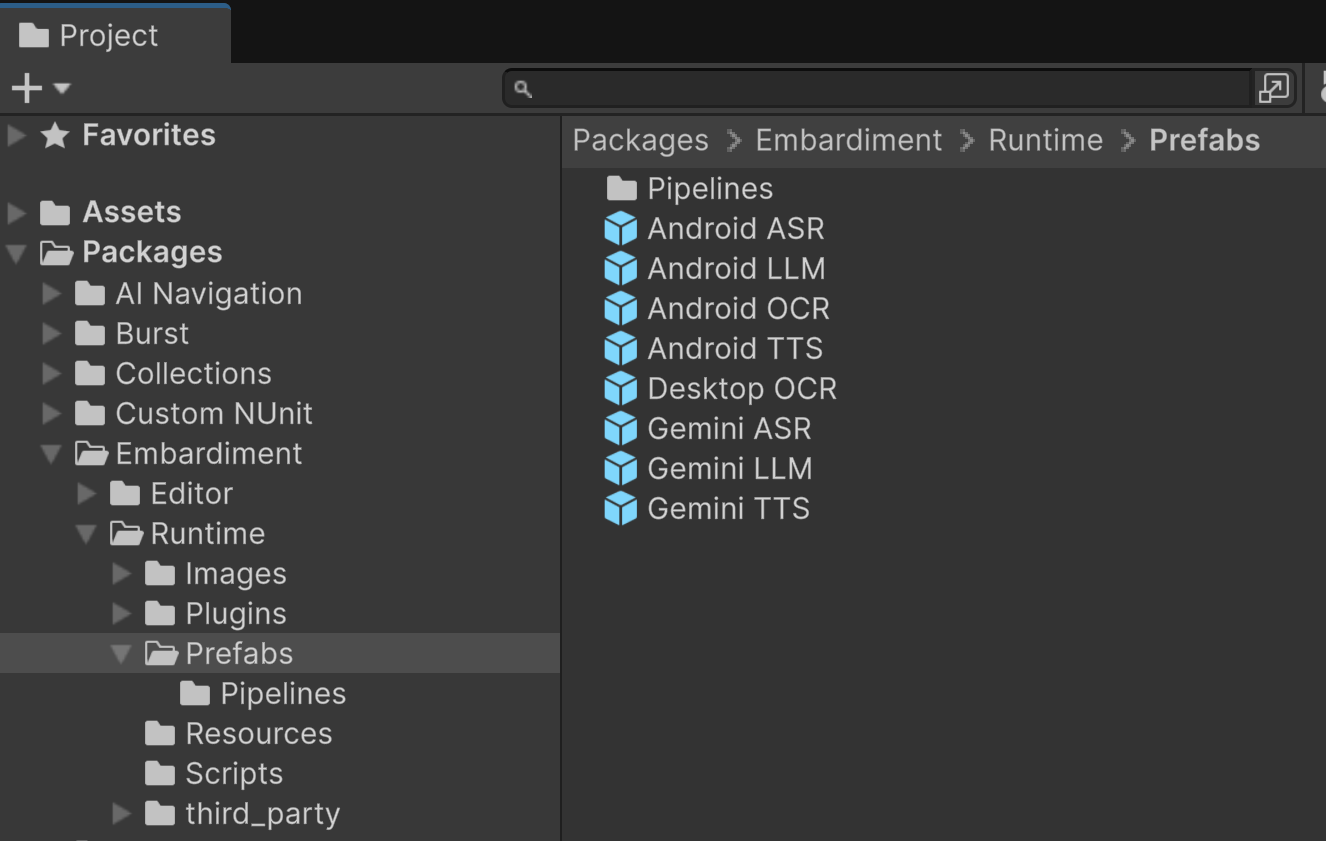Expand the Burst package arrow
The image size is (1326, 841).
tap(51, 334)
